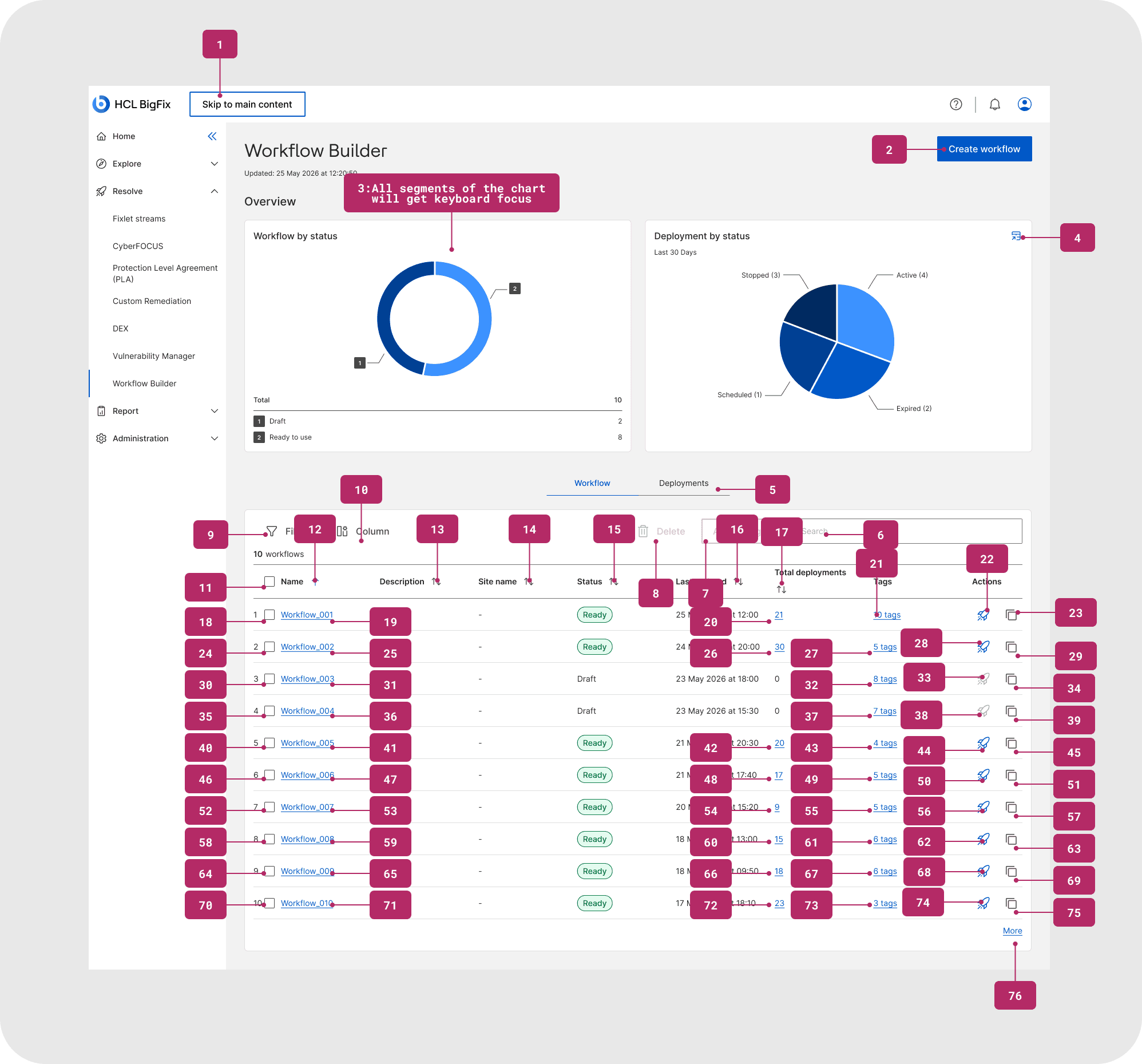Click the More link below the table
This screenshot has width=1142, height=1064.
(x=1013, y=931)
